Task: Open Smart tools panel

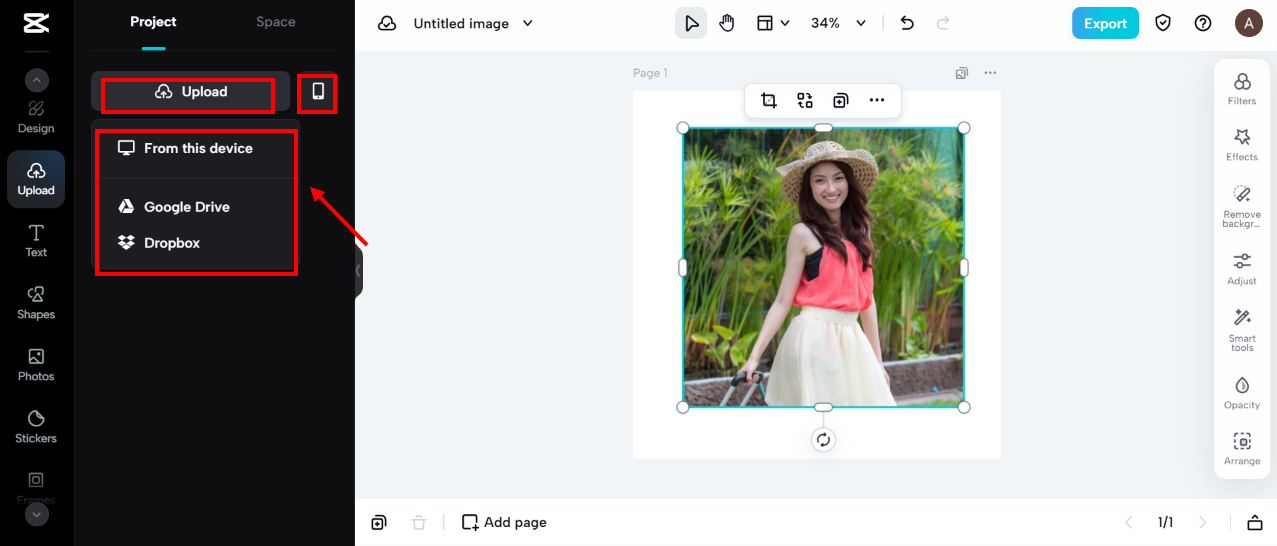Action: point(1242,330)
